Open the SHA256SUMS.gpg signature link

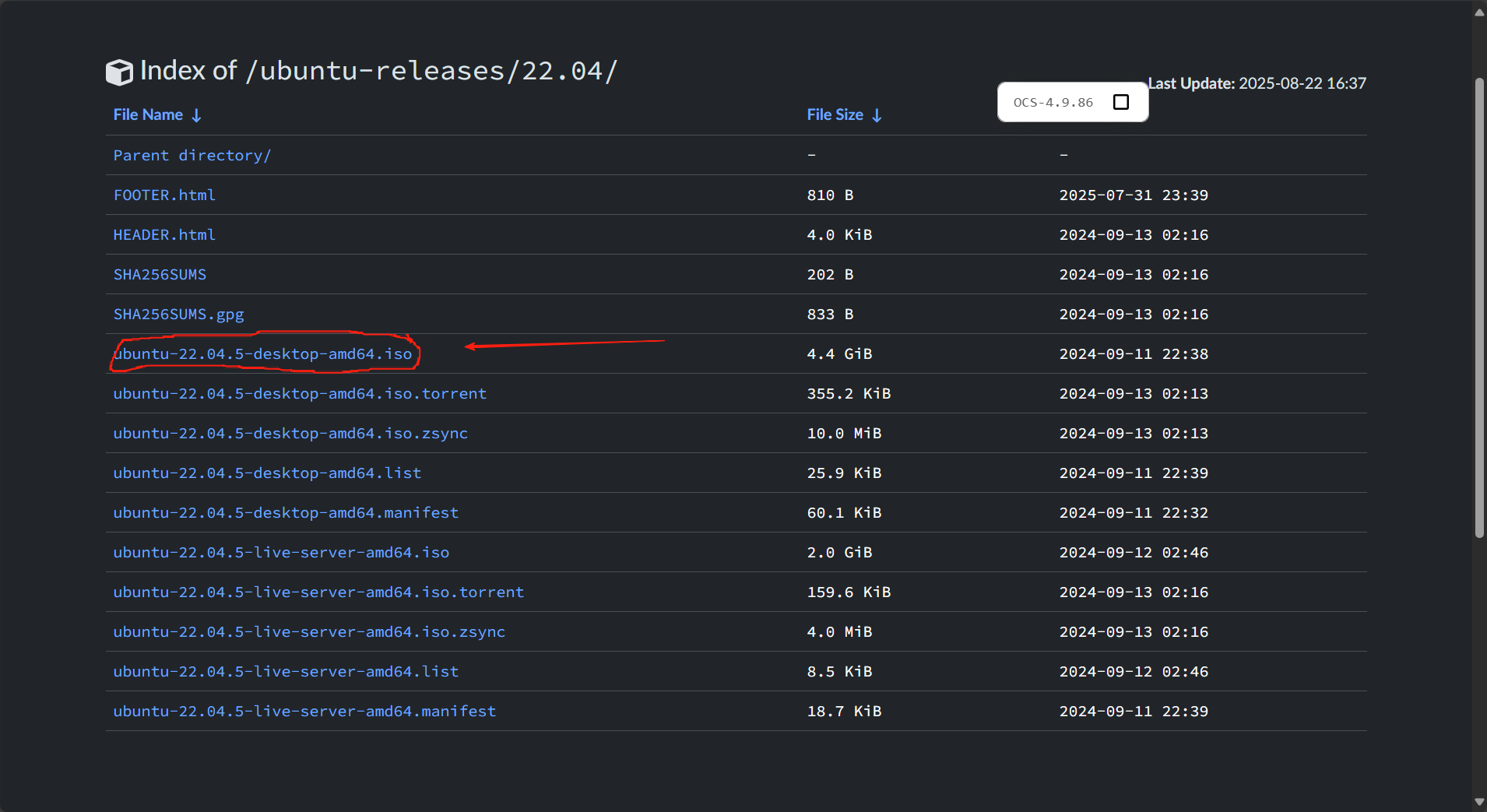coord(178,314)
